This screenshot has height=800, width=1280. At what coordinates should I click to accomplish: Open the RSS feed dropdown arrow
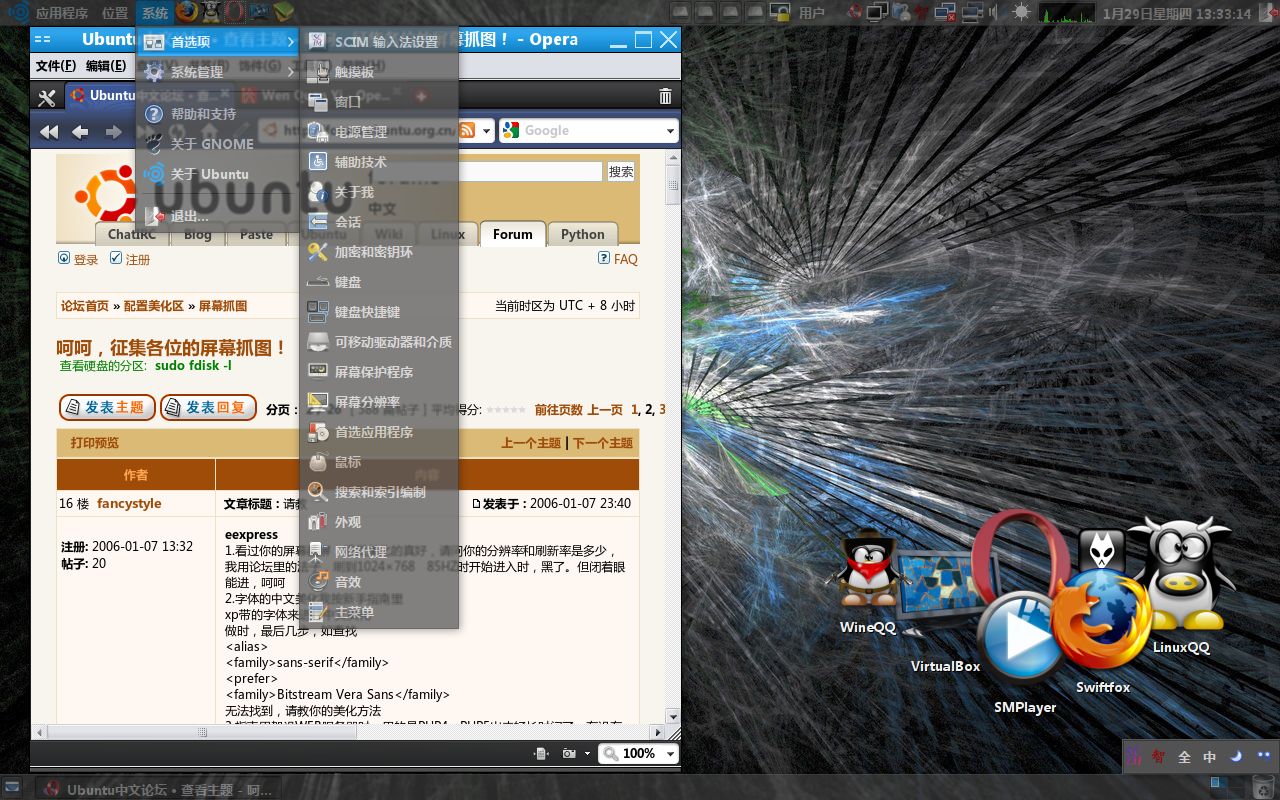click(x=486, y=131)
